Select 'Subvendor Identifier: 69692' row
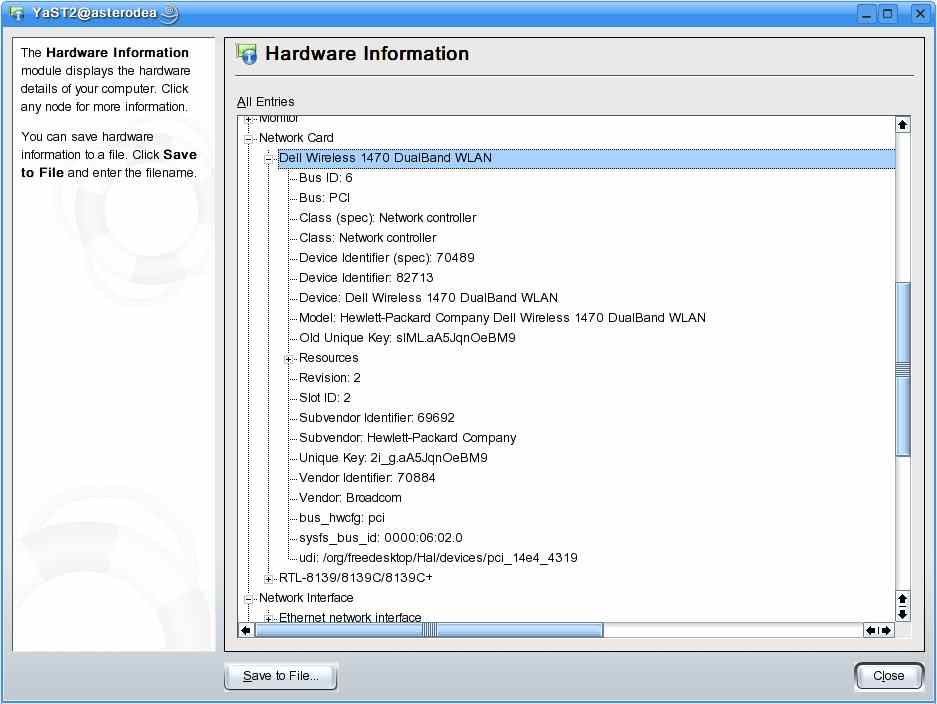This screenshot has height=704, width=937. 376,418
